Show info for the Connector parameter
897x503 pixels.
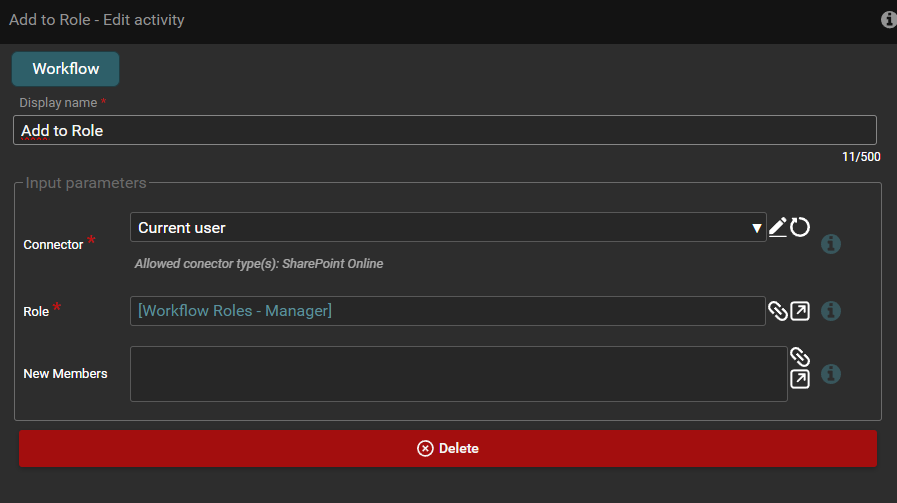click(831, 244)
